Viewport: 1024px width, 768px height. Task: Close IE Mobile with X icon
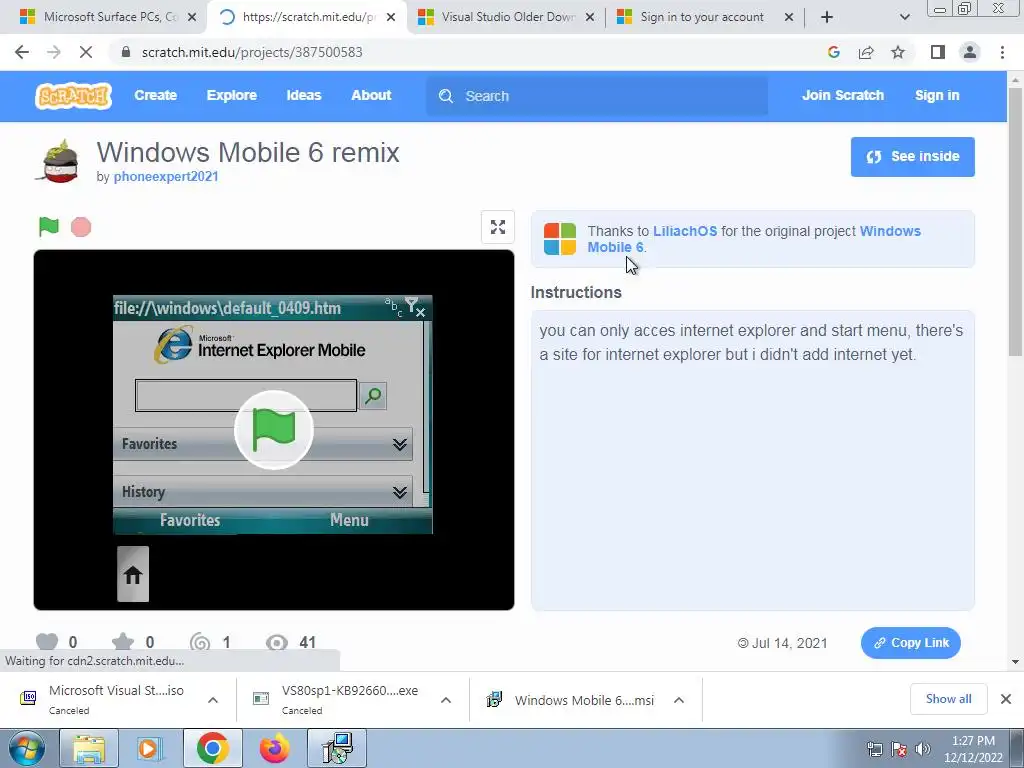(x=421, y=312)
